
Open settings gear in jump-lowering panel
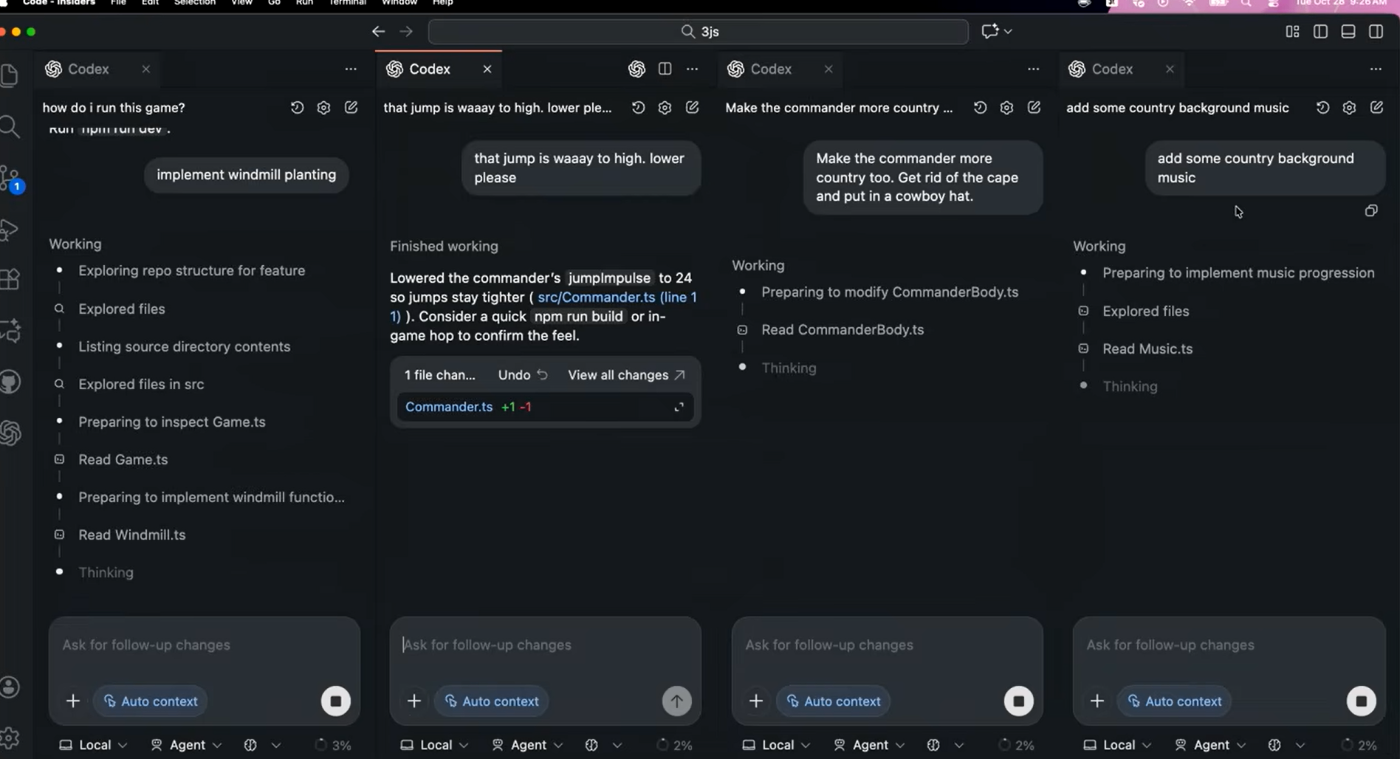click(665, 108)
